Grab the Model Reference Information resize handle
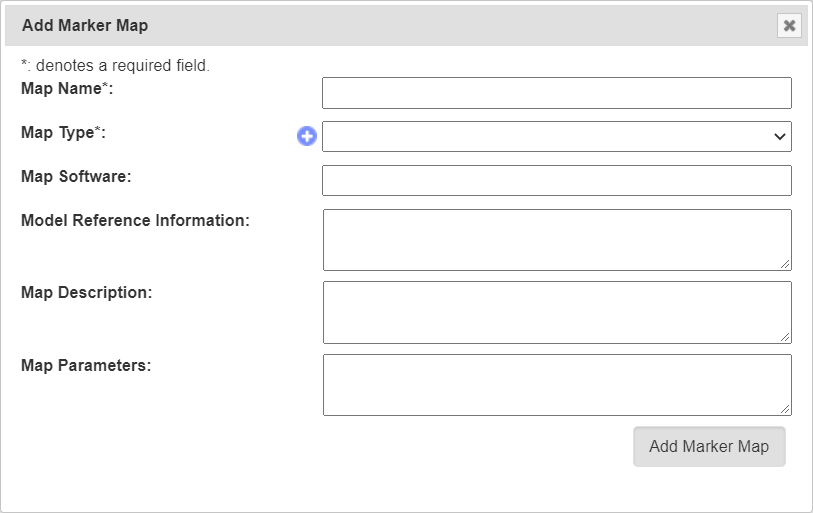Image resolution: width=813 pixels, height=513 pixels. (785, 264)
